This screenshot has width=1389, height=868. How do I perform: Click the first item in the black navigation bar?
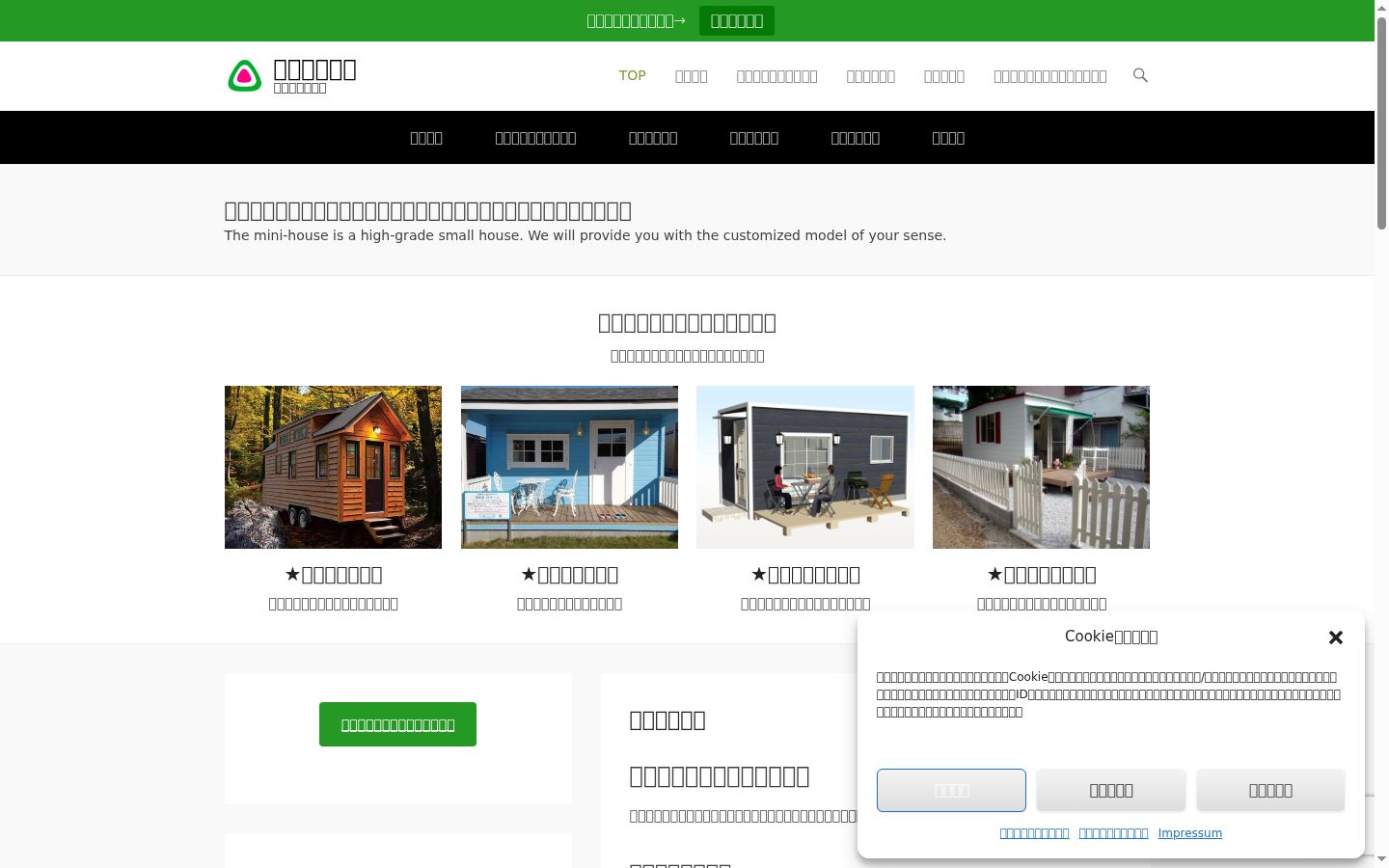pos(426,138)
